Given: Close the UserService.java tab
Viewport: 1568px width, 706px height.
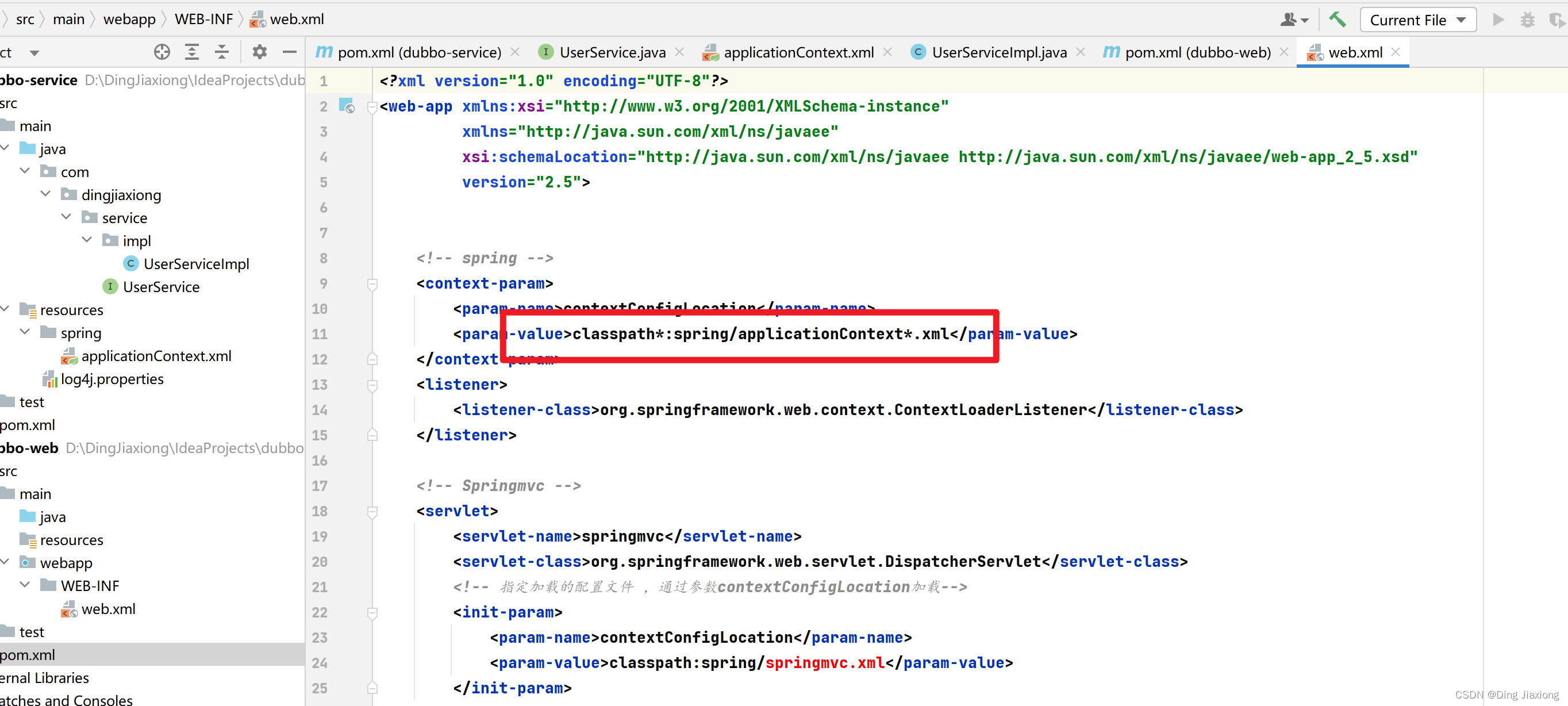Looking at the screenshot, I should (x=679, y=52).
